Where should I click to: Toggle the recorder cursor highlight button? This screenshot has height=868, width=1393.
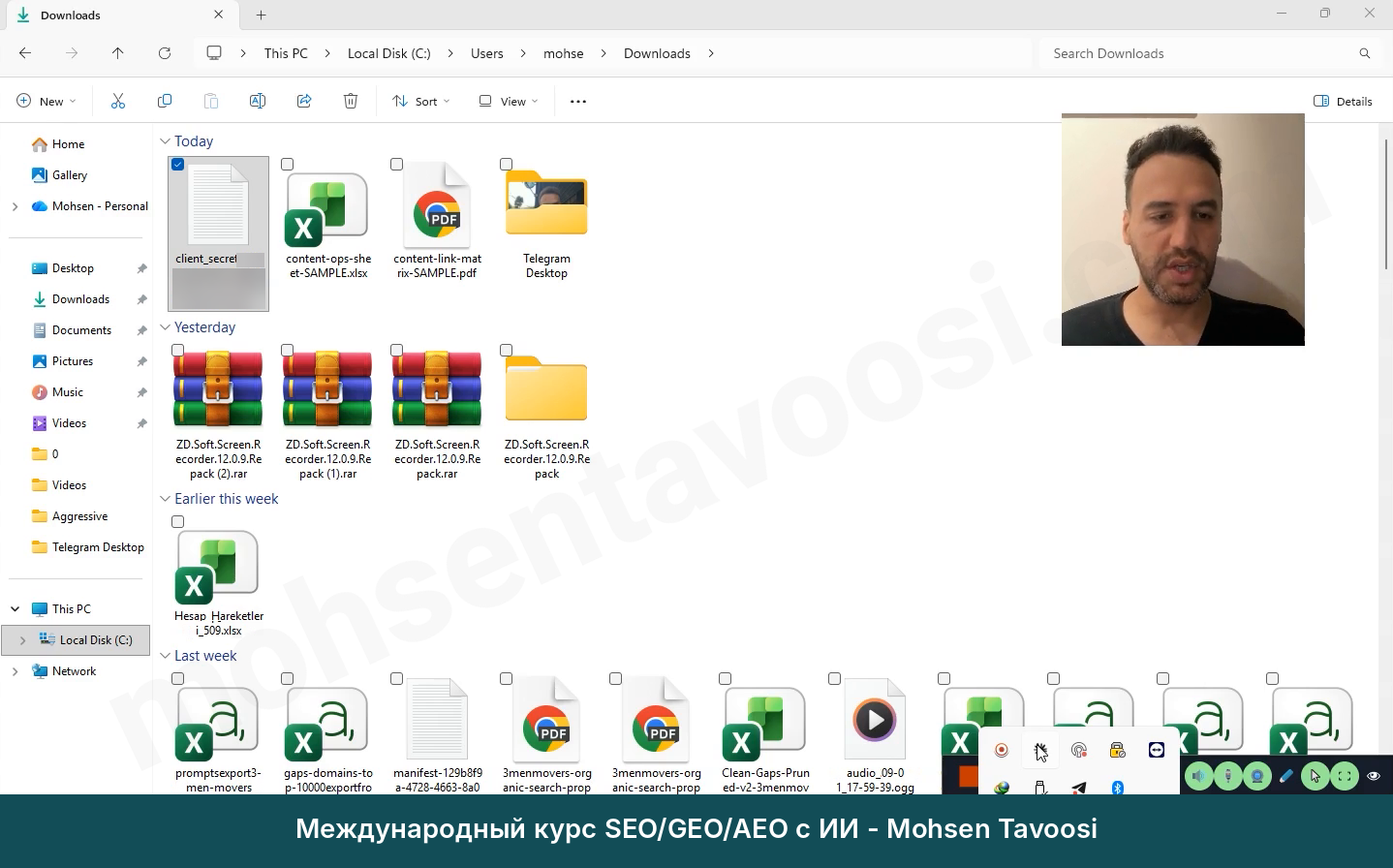click(x=1316, y=776)
